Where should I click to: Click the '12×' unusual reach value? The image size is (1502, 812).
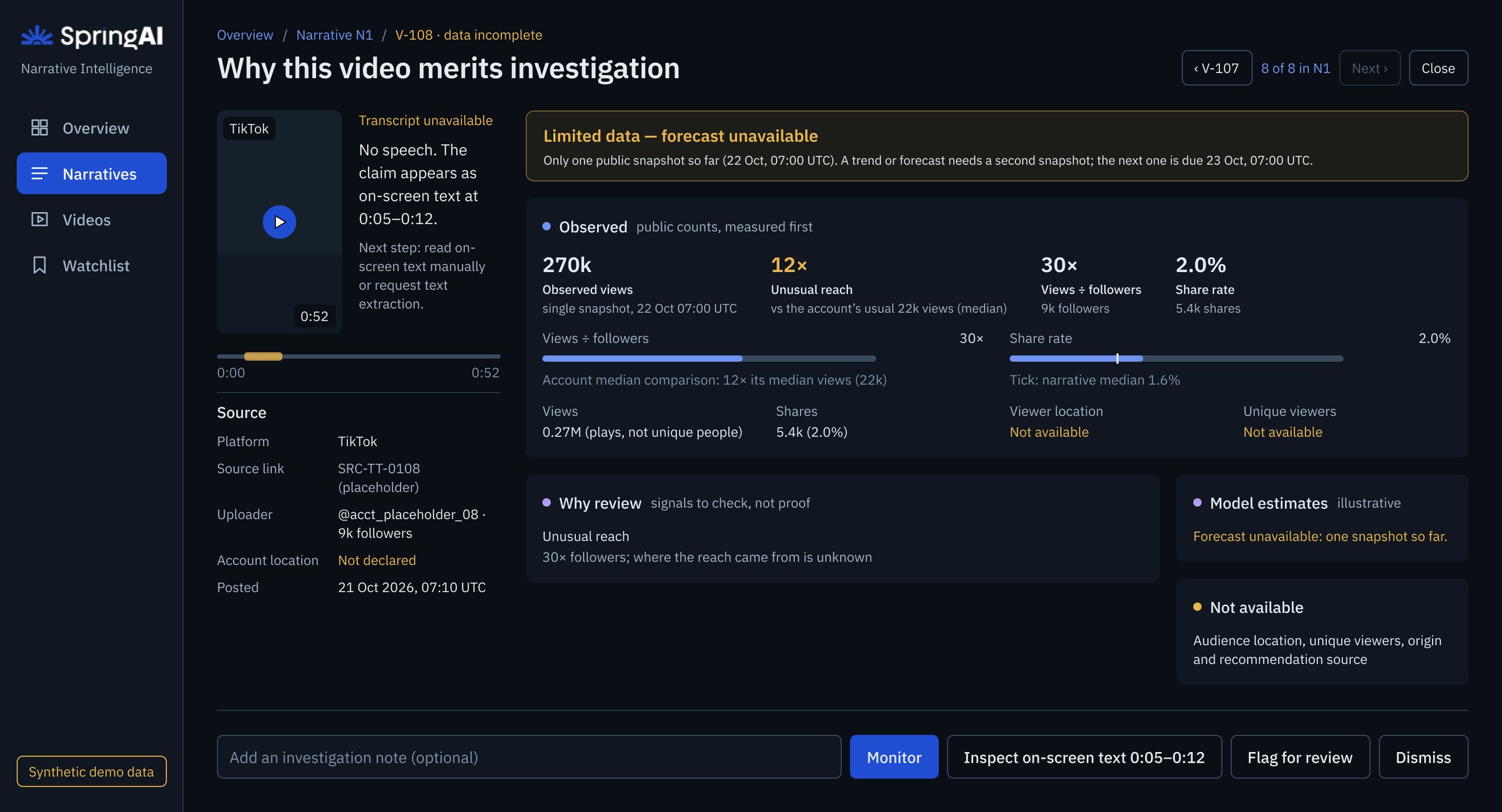[789, 265]
